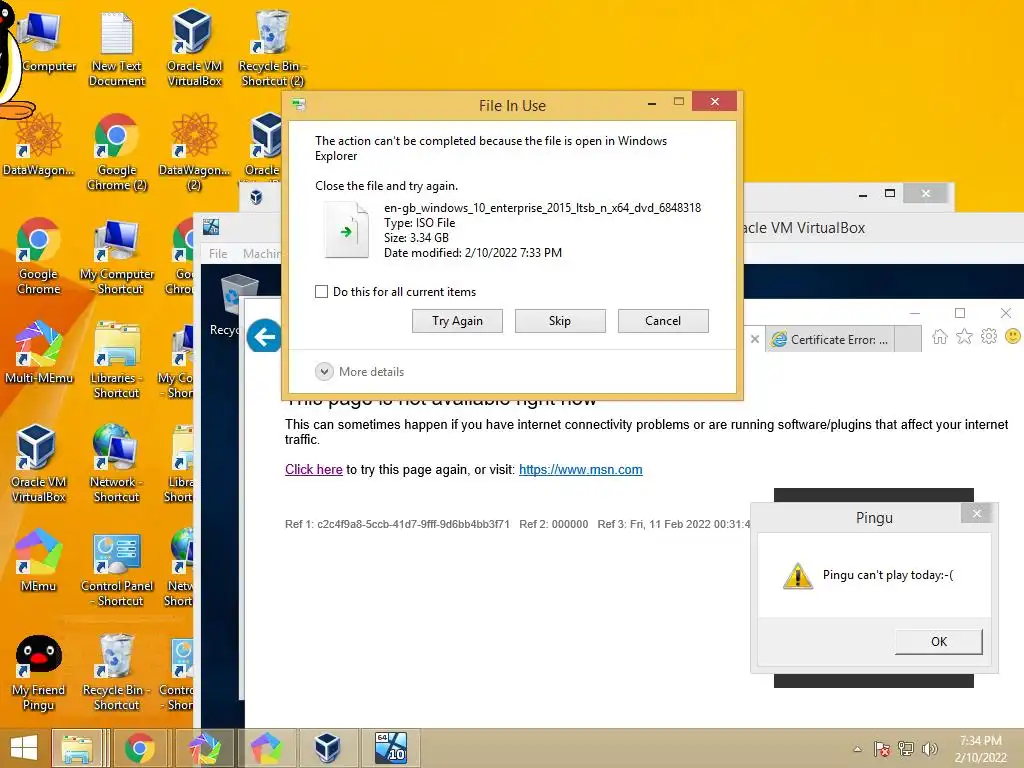Close the tab left of Certificate Error
Screen dimensions: 1024x768
[x=755, y=340]
